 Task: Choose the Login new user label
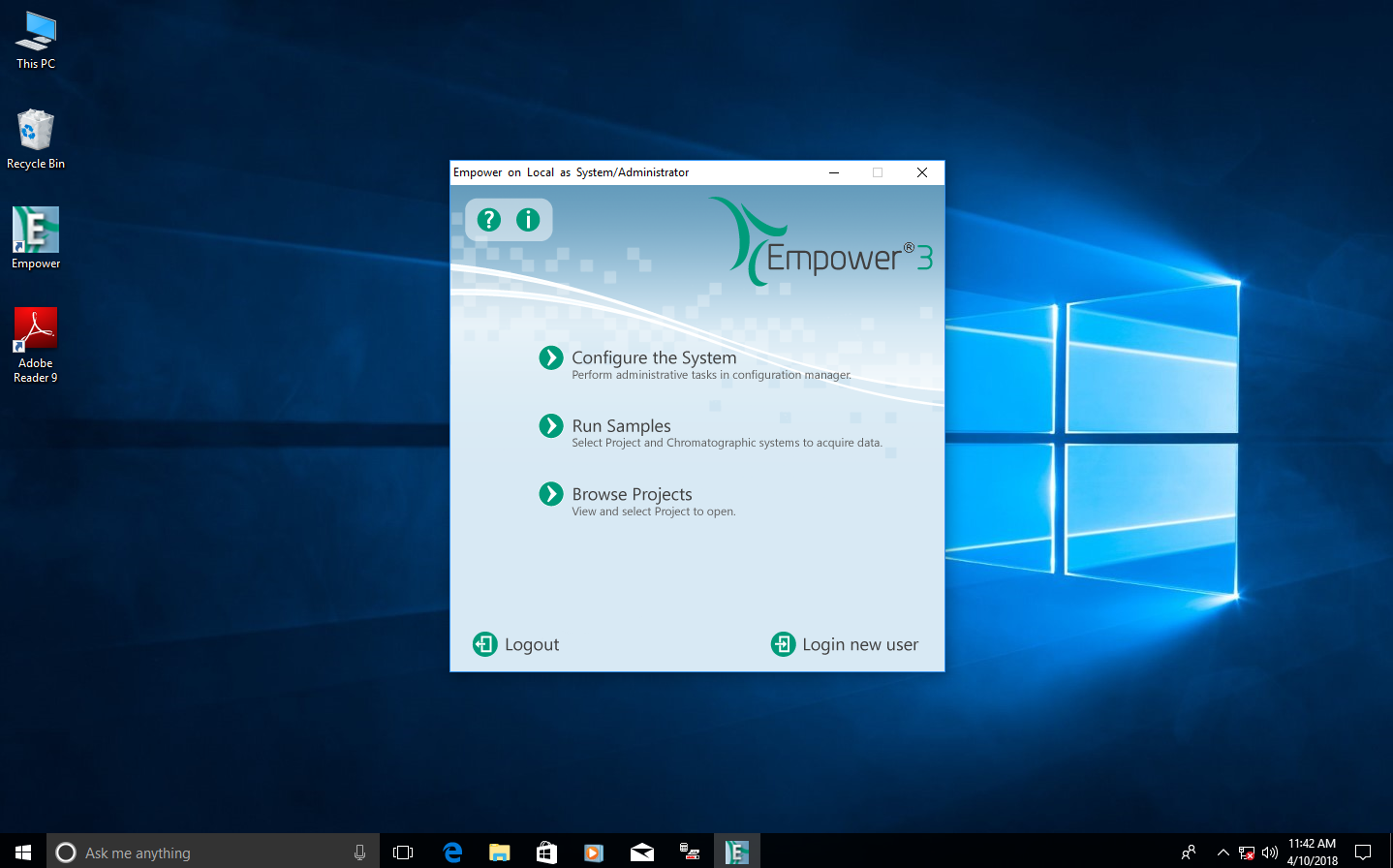pyautogui.click(x=860, y=645)
